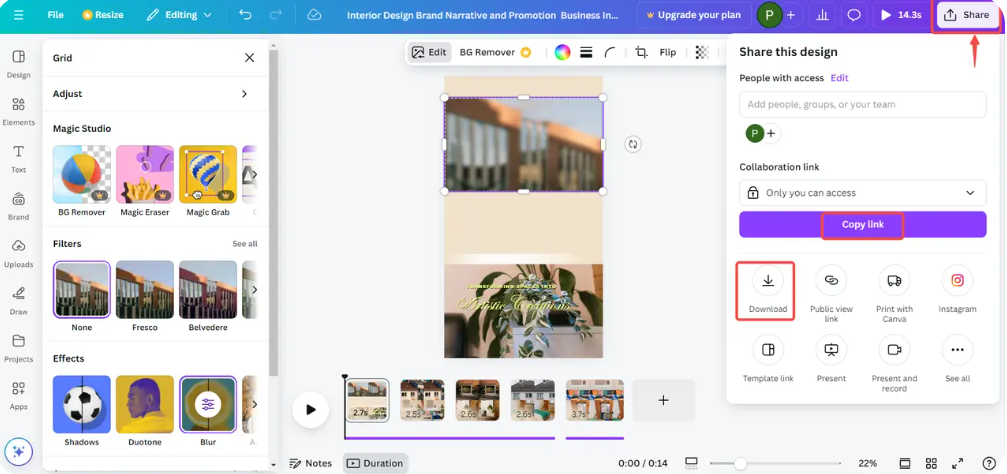Open the Editing mode dropdown

(179, 15)
